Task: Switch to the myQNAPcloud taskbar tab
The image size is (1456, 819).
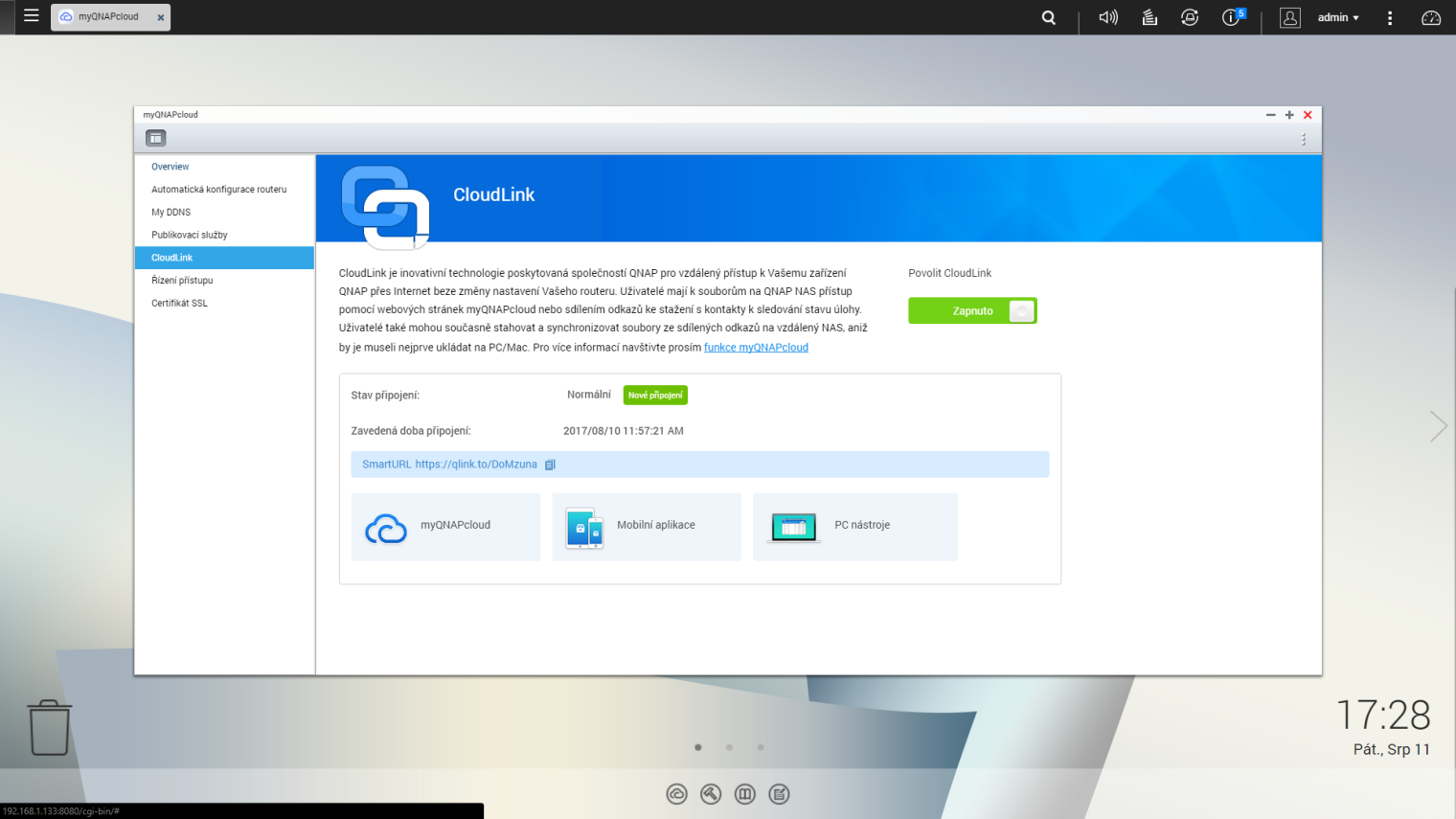Action: click(110, 17)
